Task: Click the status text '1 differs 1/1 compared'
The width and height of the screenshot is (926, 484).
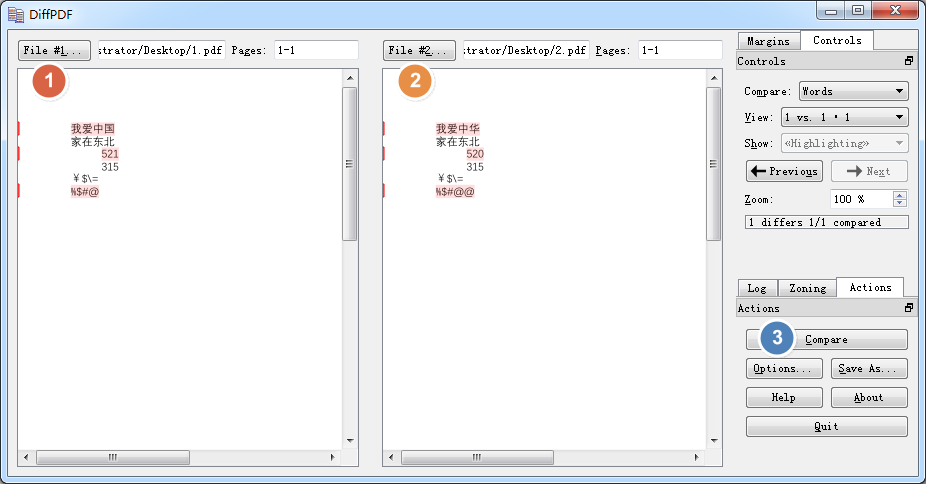Action: 827,222
